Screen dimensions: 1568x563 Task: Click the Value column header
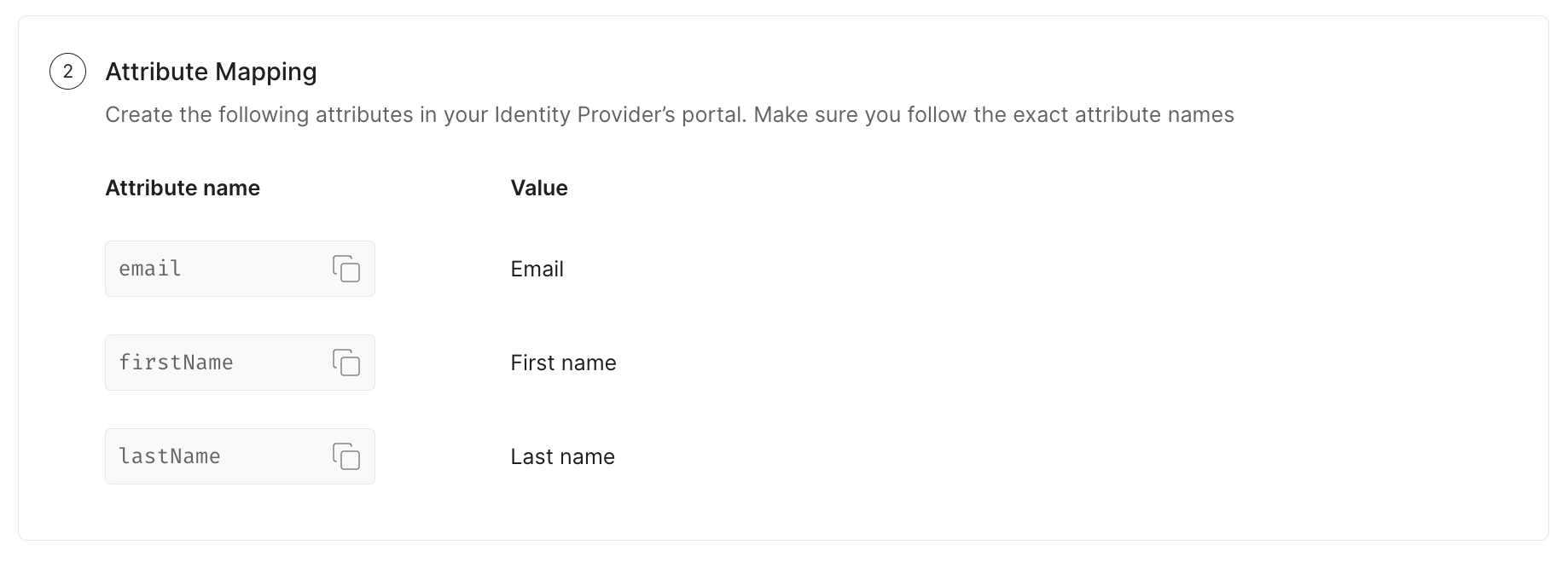[x=538, y=188]
